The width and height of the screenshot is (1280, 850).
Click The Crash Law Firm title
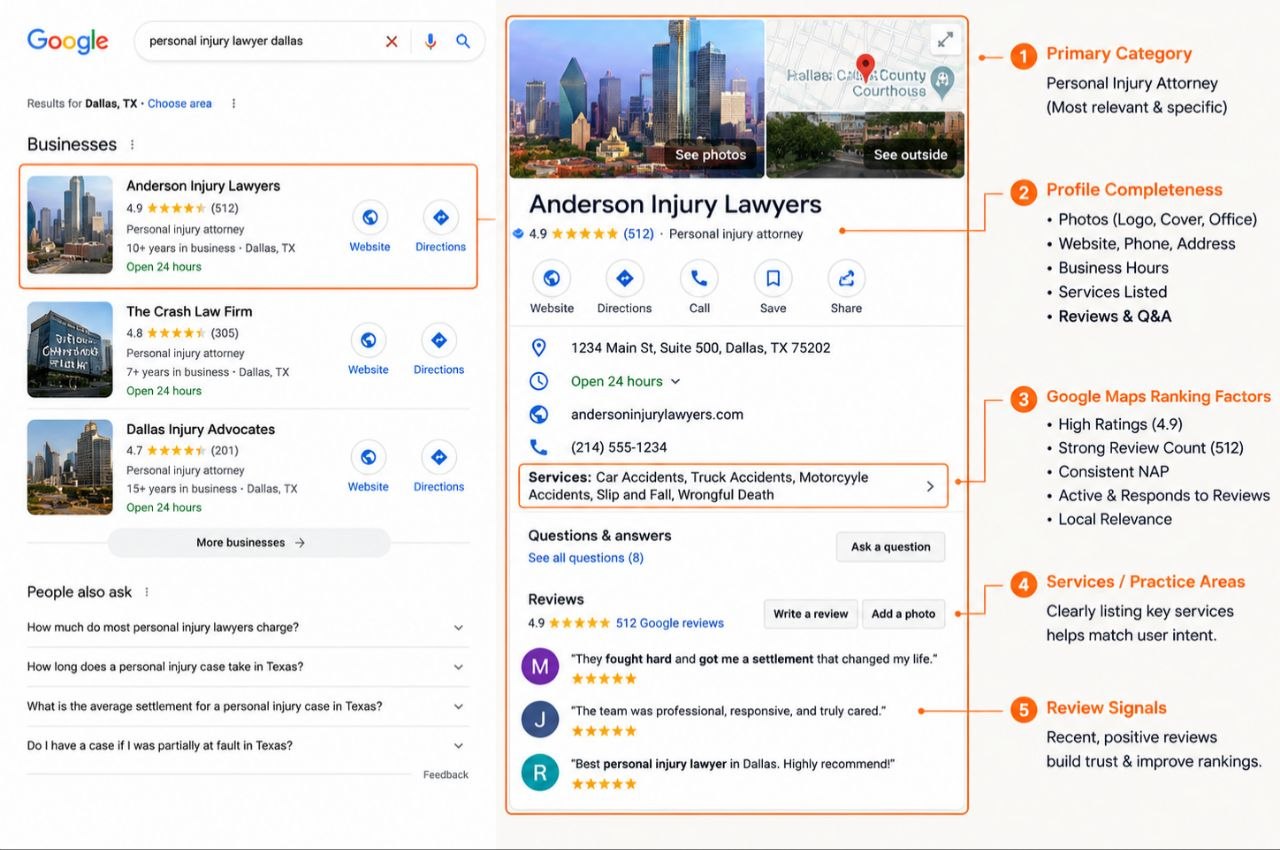point(189,311)
